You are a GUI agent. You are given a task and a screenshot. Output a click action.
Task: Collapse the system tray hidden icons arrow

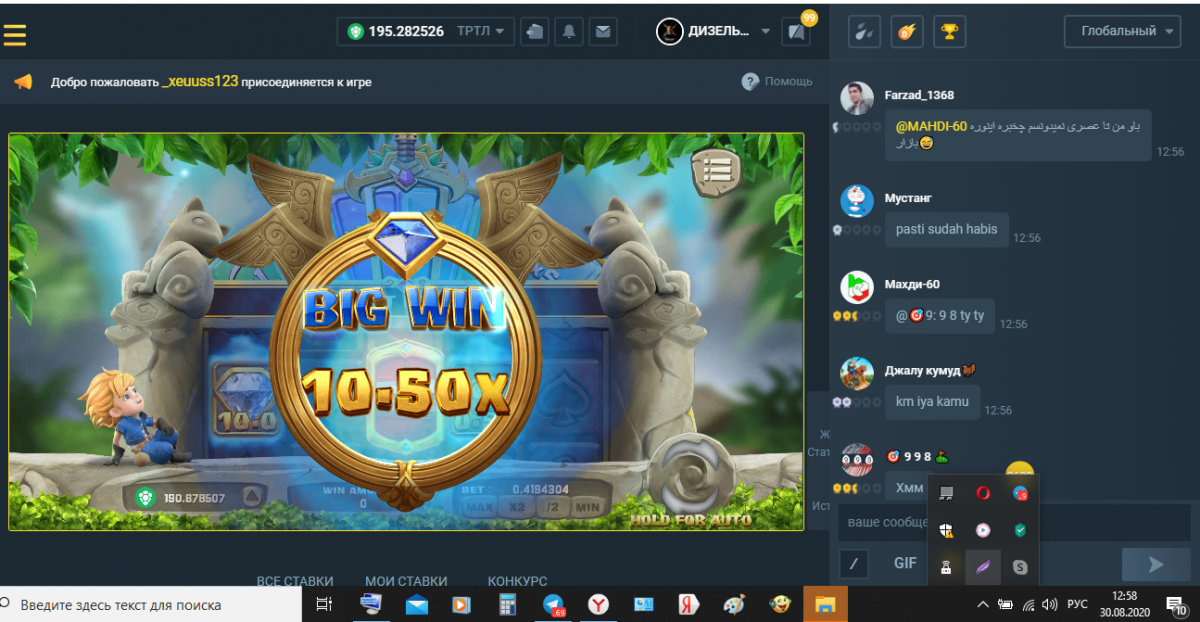click(x=982, y=605)
